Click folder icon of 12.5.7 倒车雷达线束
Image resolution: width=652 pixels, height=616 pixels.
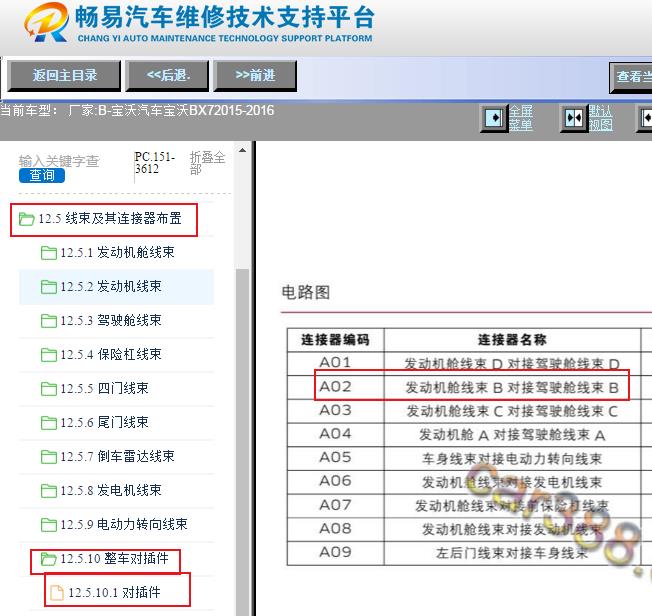pos(49,457)
